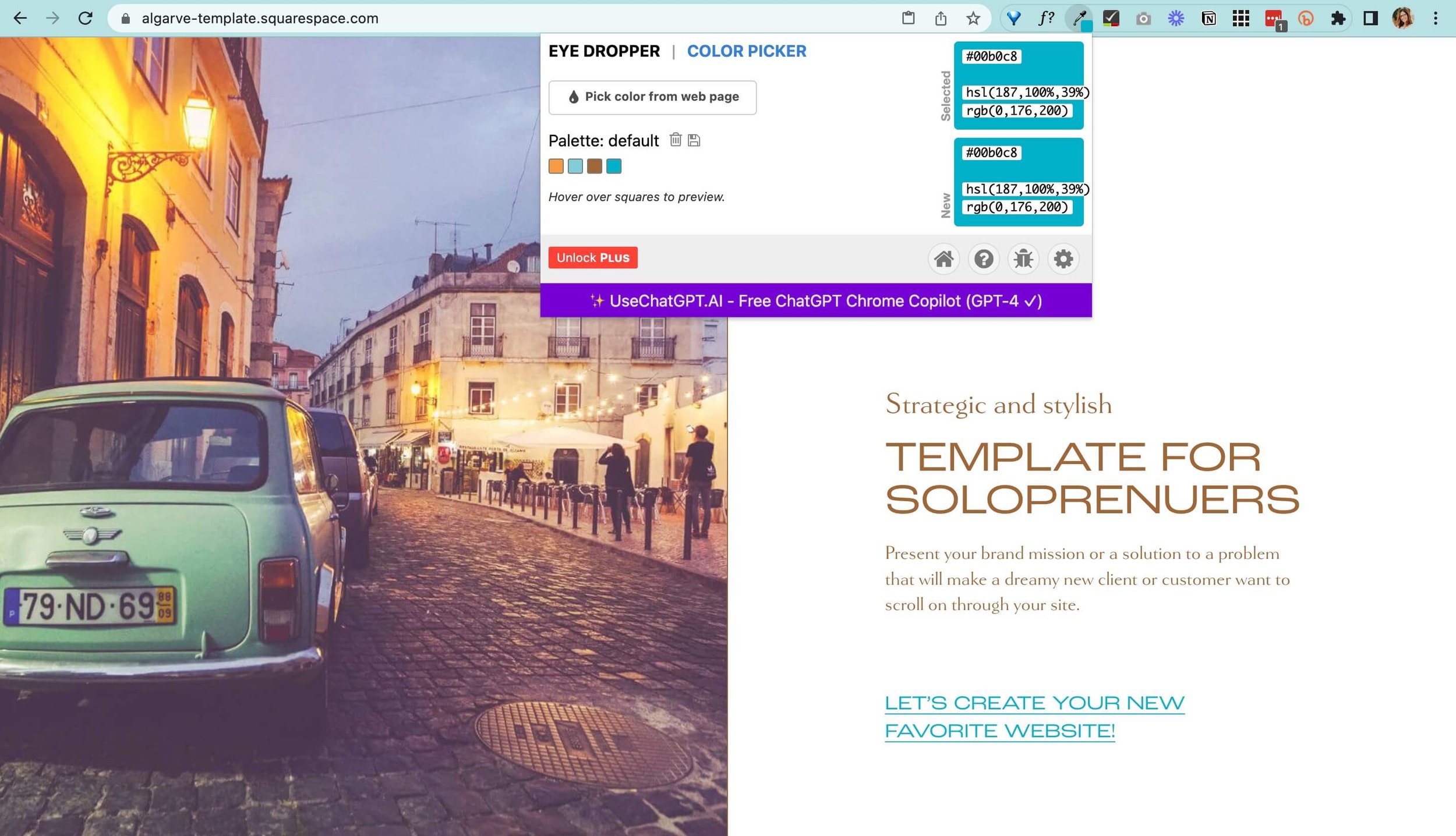
Task: Switch to Color Picker tab
Action: coord(748,51)
